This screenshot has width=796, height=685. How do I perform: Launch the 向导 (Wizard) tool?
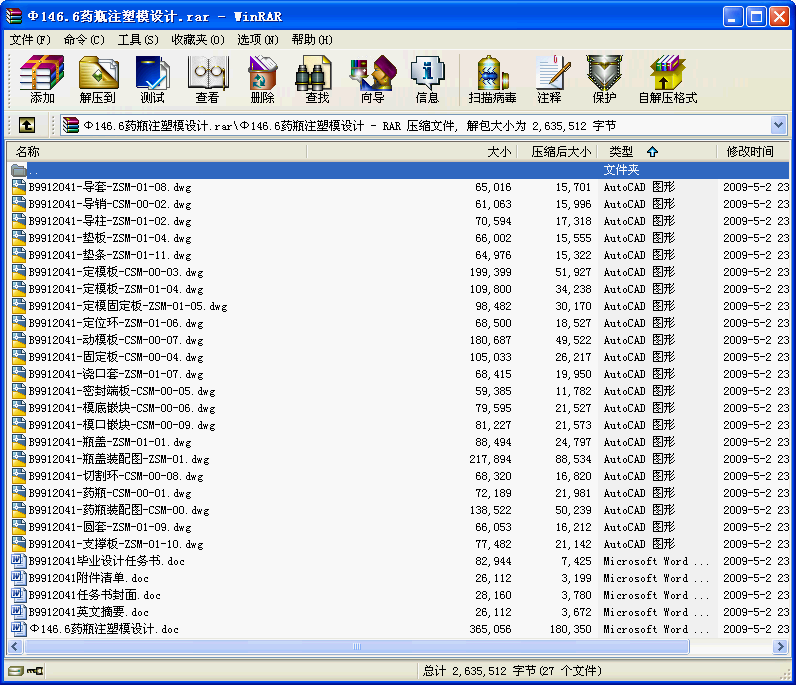(x=372, y=80)
